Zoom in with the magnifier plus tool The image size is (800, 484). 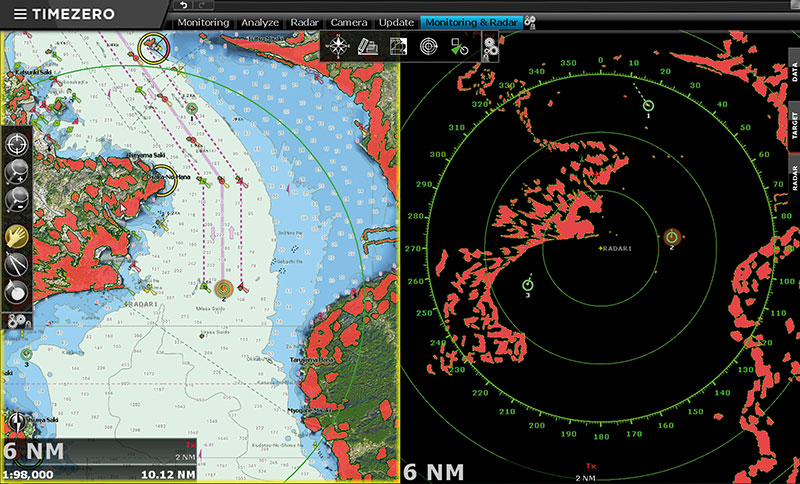click(17, 175)
